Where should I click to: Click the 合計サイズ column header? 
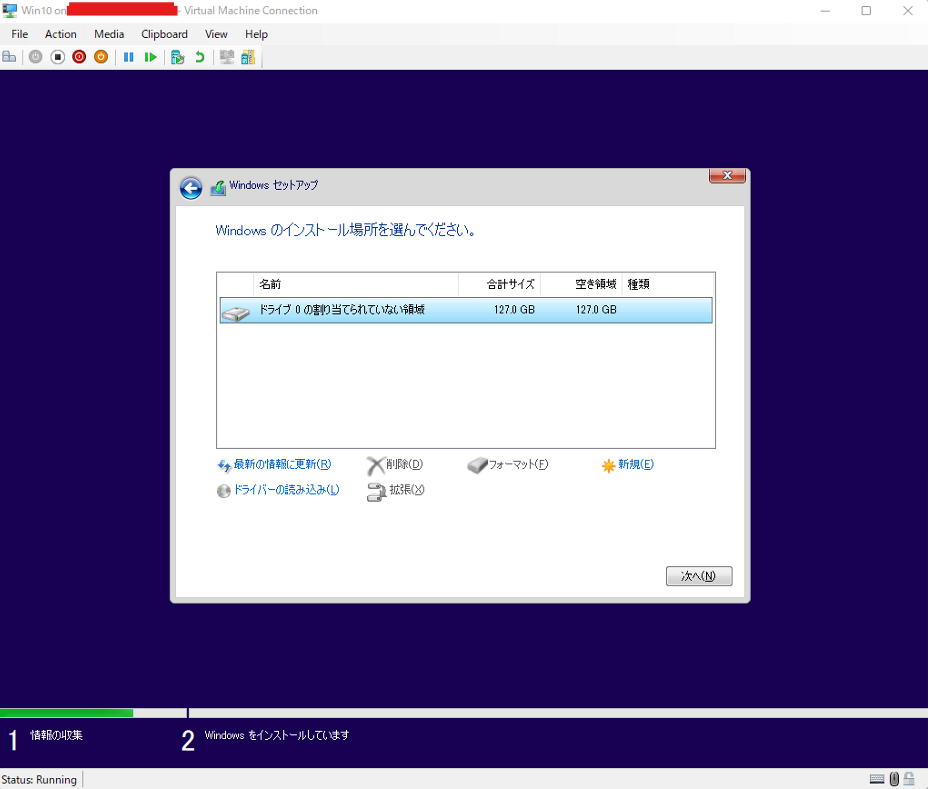[x=499, y=284]
